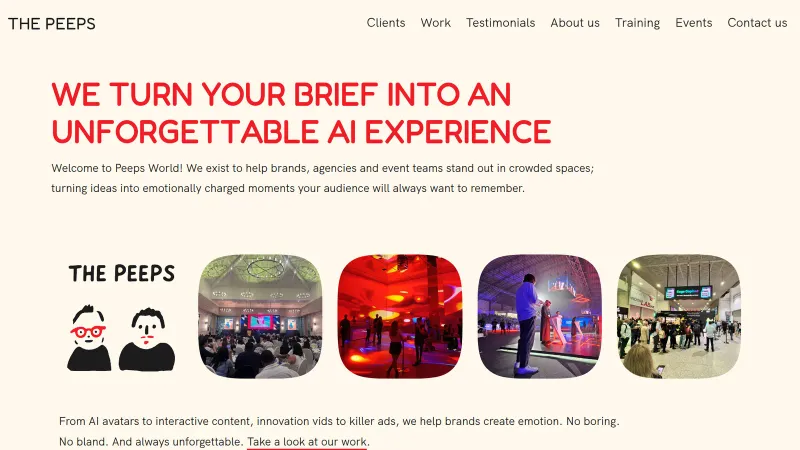Viewport: 800px width, 450px height.
Task: Open the photo of man in white on stage
Action: click(x=540, y=316)
